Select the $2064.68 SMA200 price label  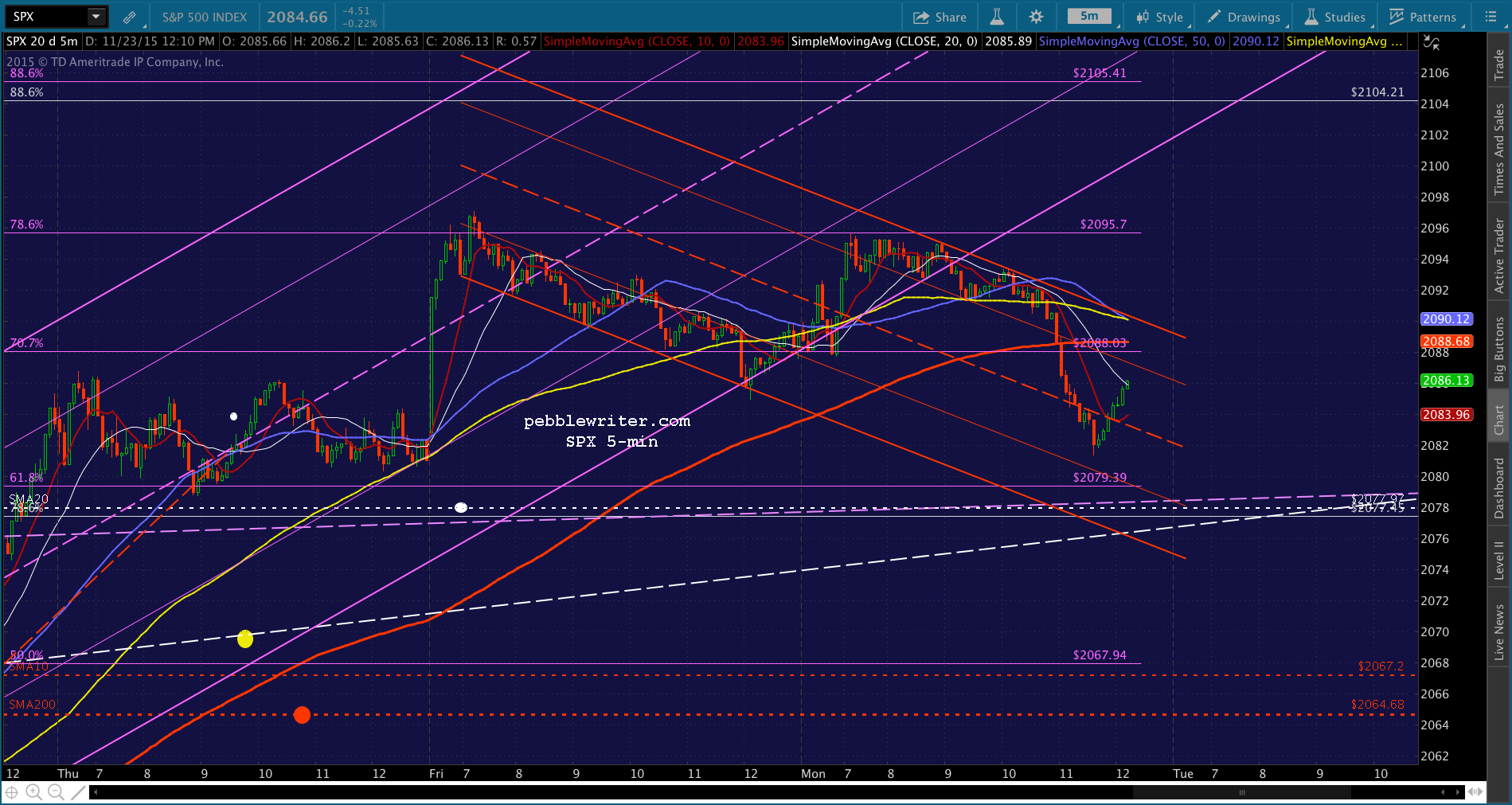point(1377,705)
